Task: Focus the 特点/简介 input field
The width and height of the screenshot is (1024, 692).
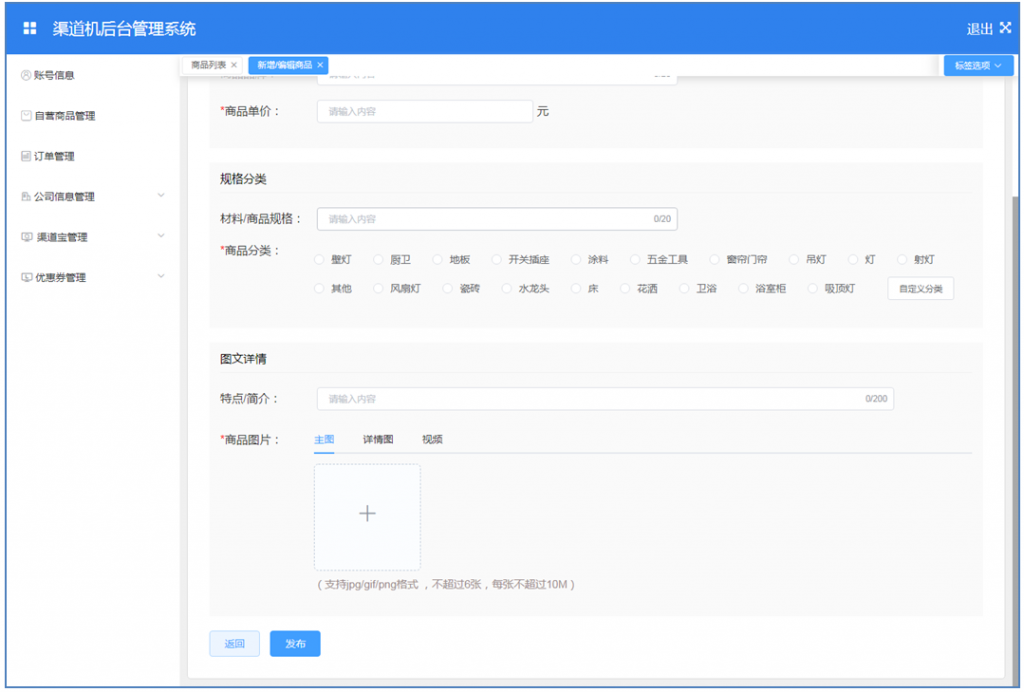Action: click(x=605, y=398)
